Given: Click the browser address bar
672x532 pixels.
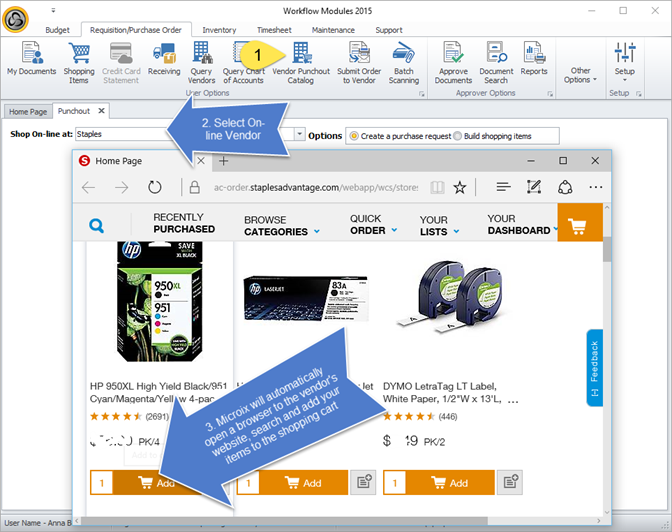Looking at the screenshot, I should pos(310,187).
